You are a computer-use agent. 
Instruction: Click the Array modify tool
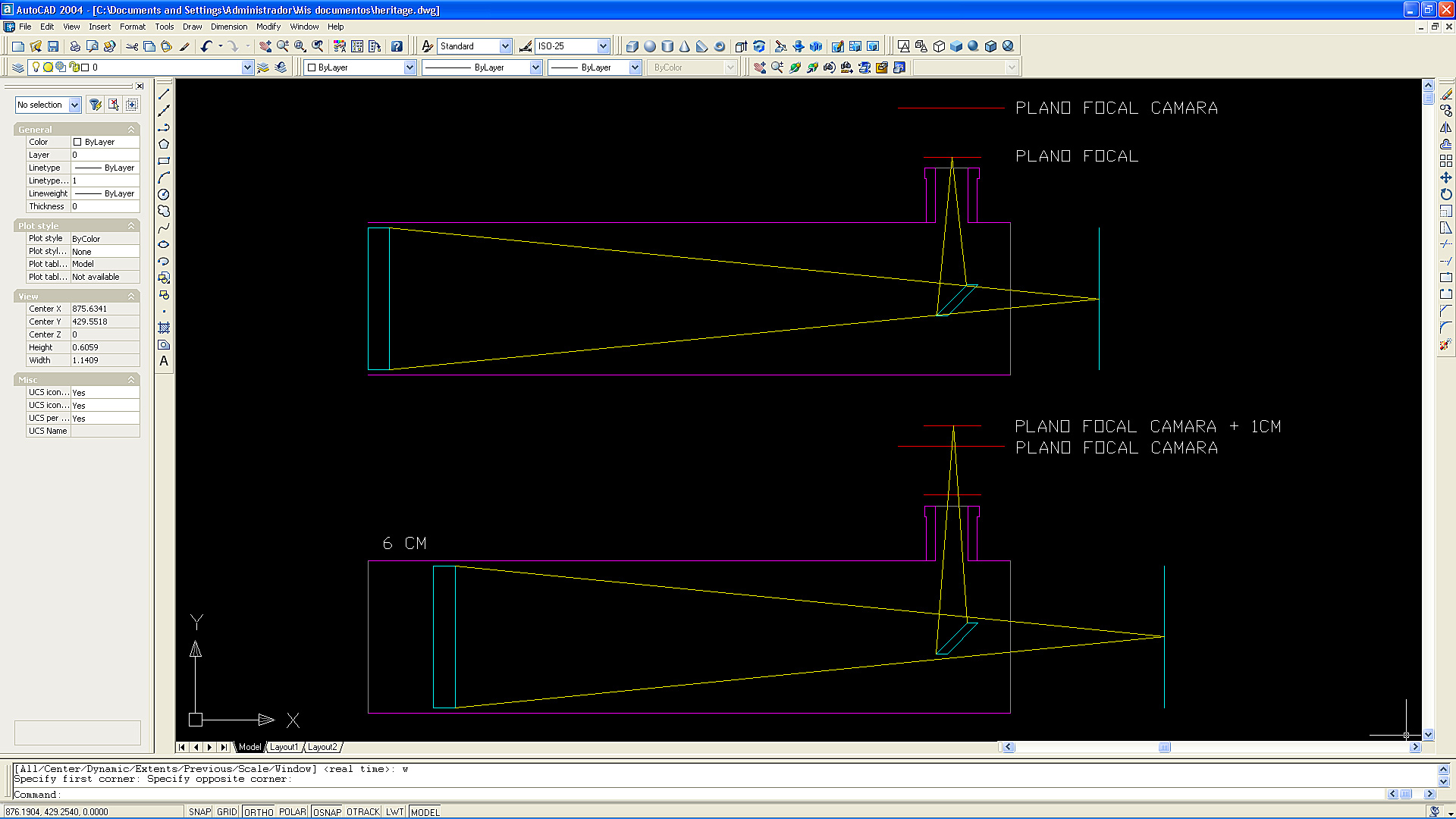[x=1446, y=161]
